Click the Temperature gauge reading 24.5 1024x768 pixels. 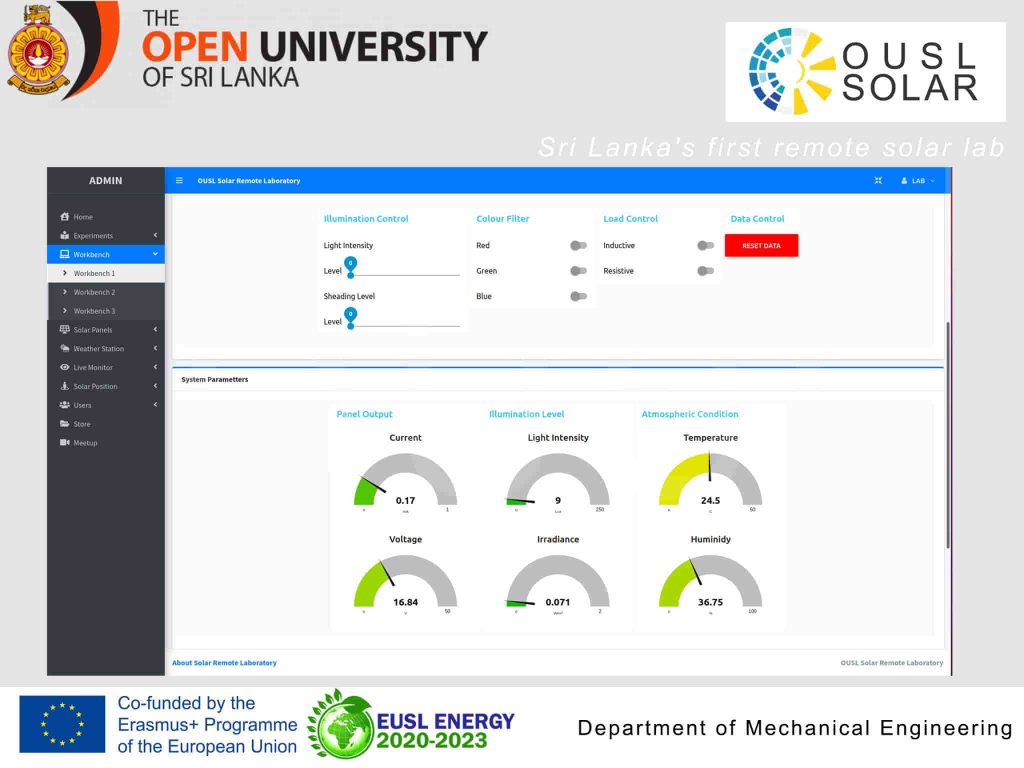711,500
